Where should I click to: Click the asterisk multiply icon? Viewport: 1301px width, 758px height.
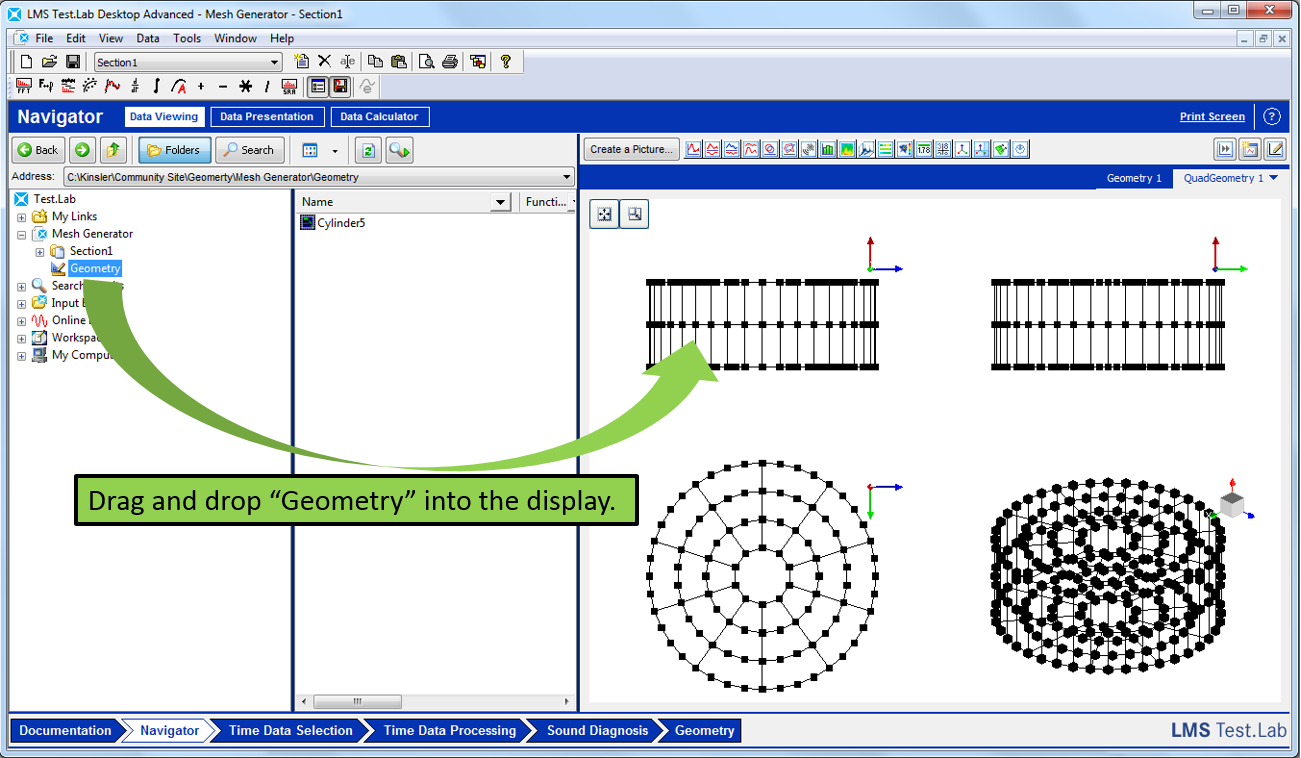point(245,87)
